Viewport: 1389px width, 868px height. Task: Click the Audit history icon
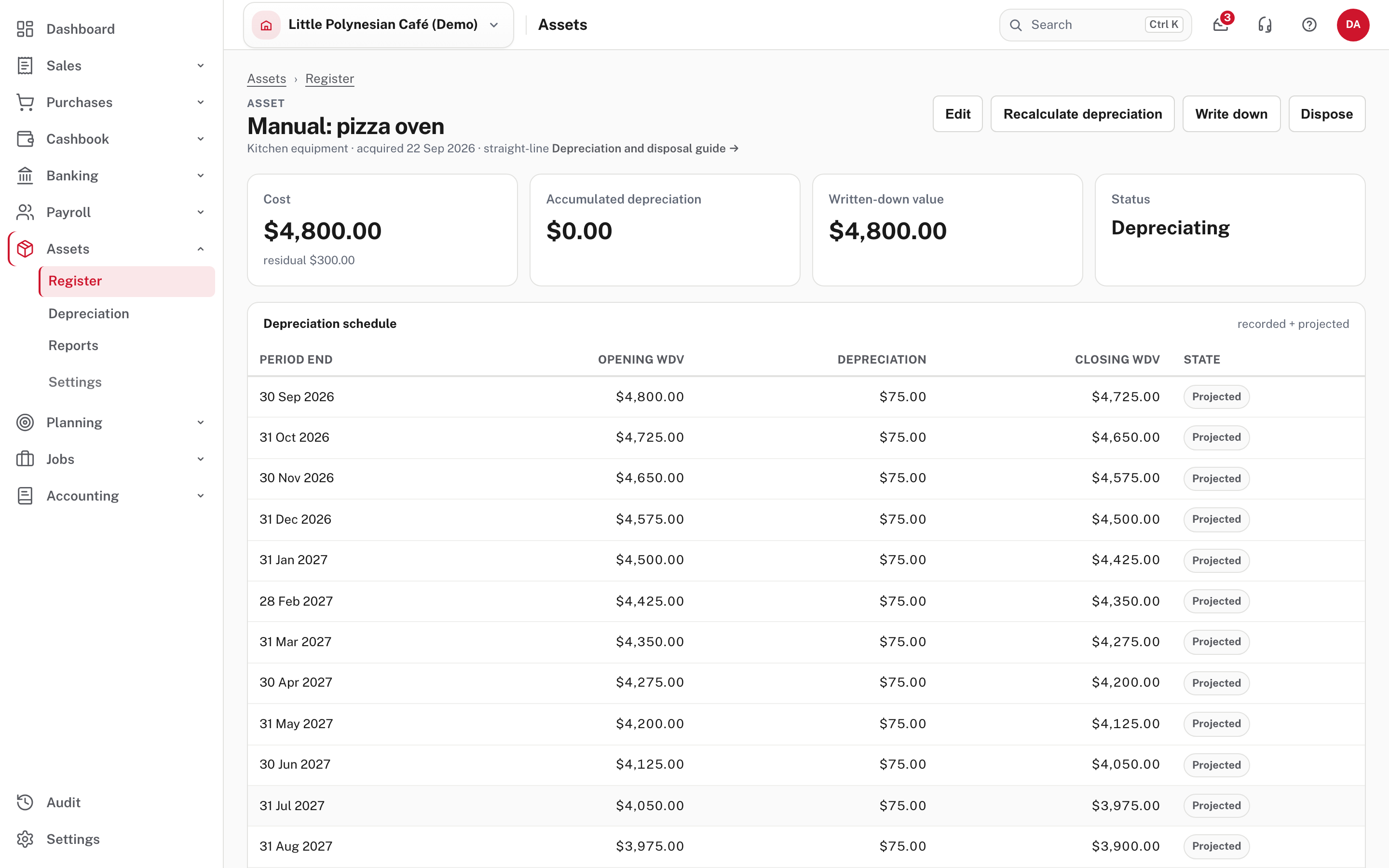[25, 802]
